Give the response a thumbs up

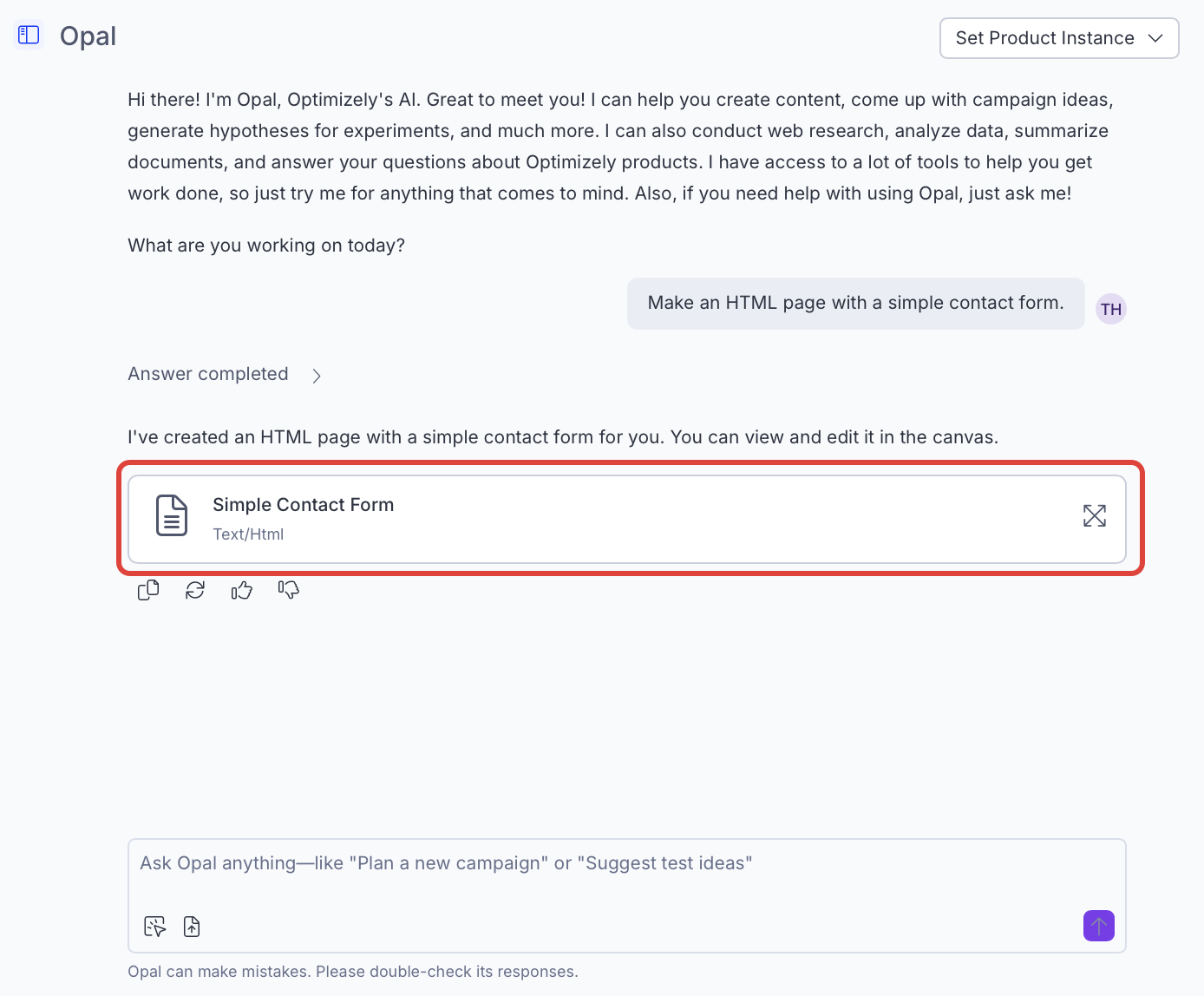242,591
